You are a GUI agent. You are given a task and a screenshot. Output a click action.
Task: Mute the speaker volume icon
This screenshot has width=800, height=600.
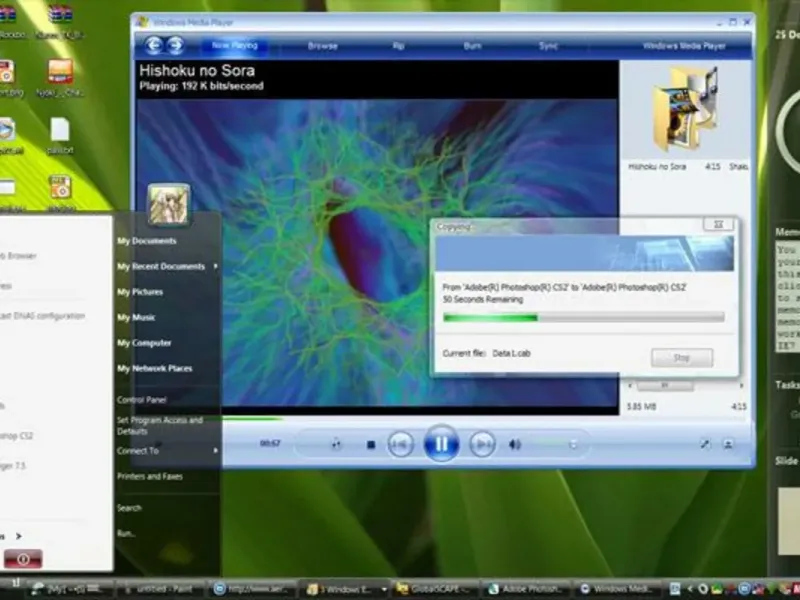click(x=515, y=444)
